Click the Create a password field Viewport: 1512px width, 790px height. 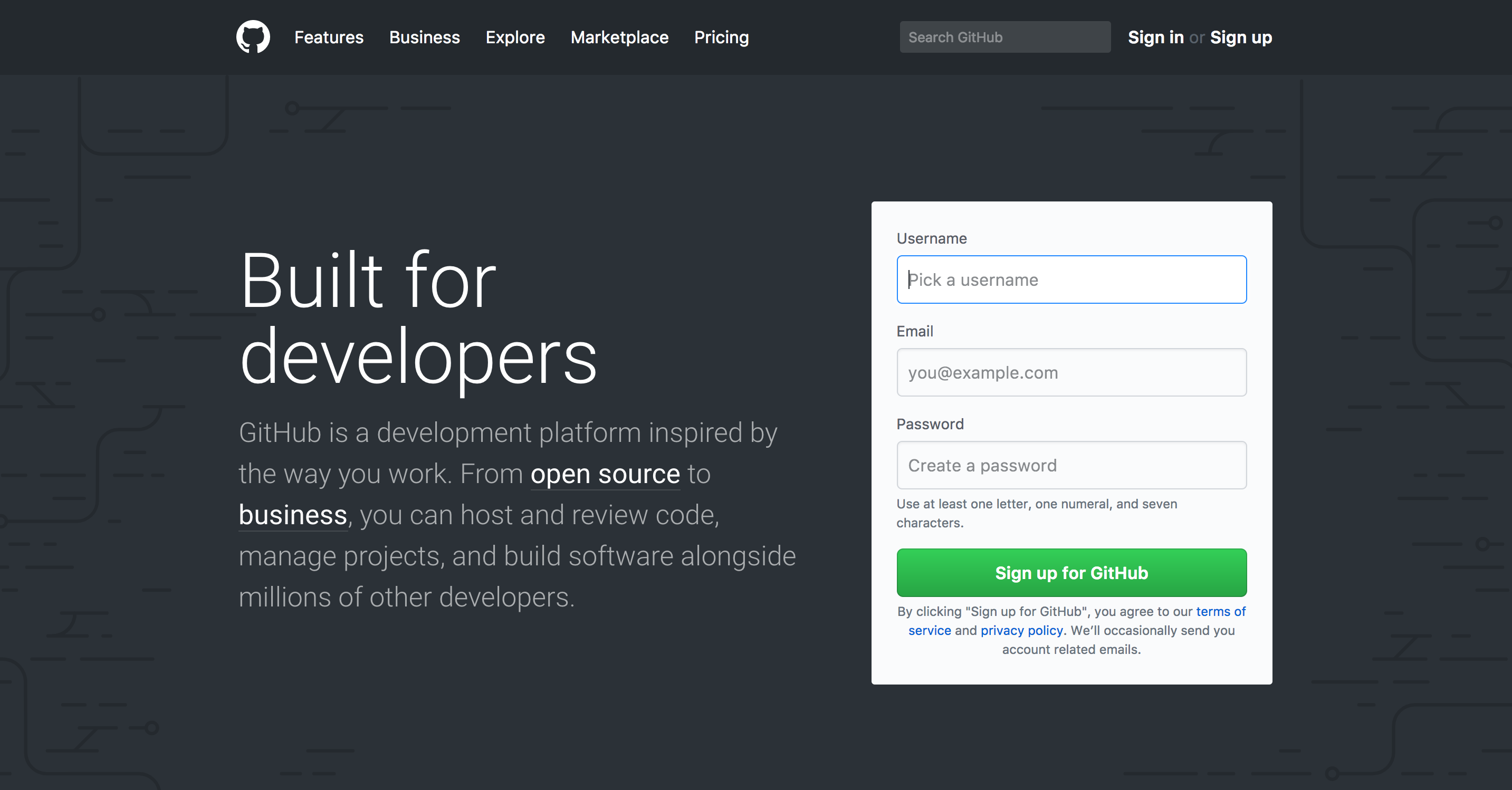coord(1071,465)
